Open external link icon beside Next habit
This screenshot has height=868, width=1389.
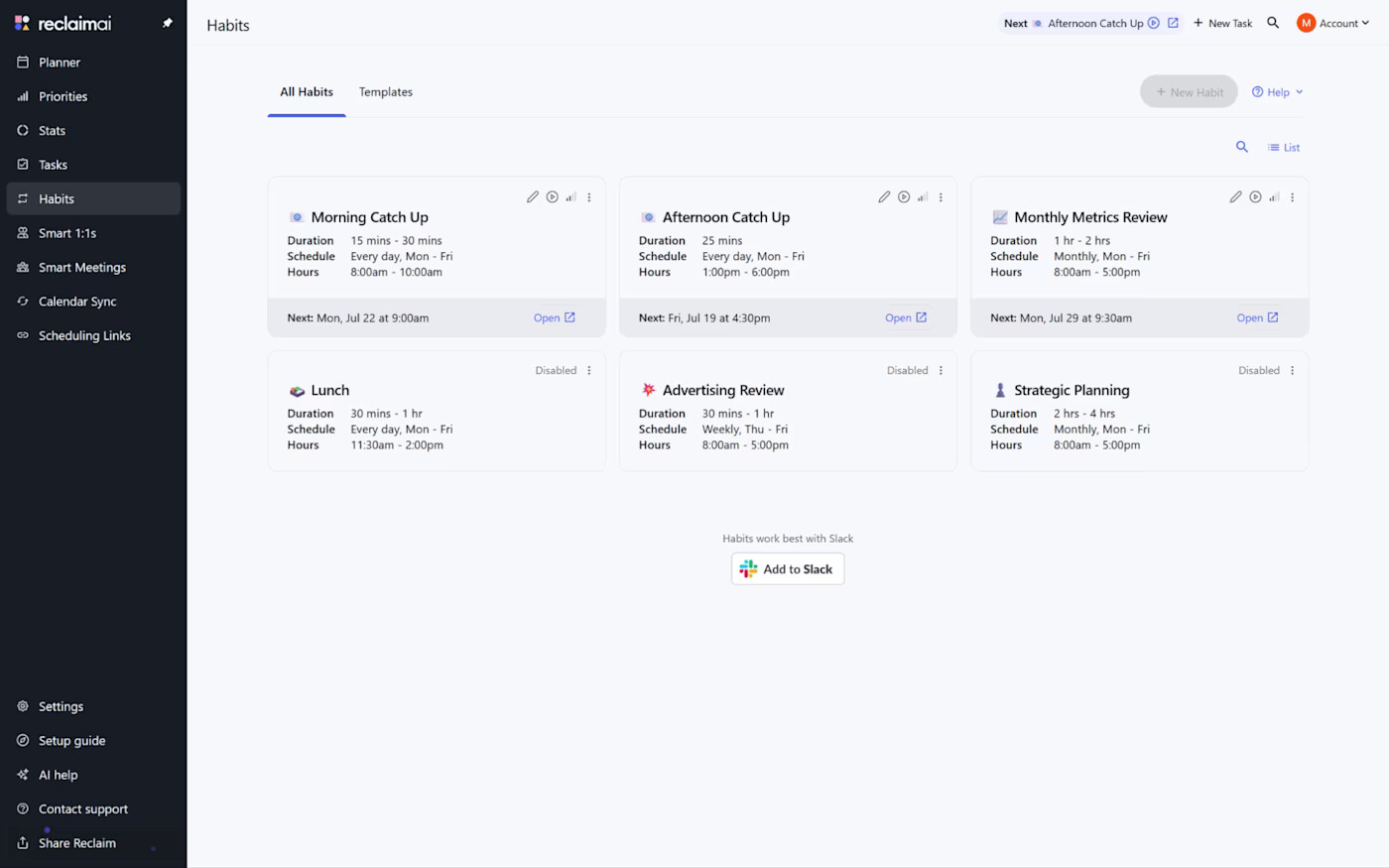pos(1173,23)
